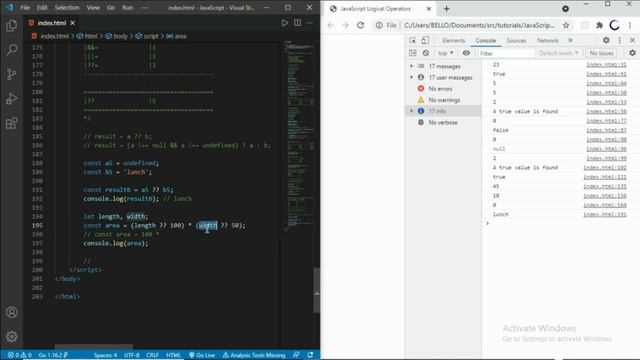
Task: Open Source Control view in activity bar
Action: tap(11, 74)
